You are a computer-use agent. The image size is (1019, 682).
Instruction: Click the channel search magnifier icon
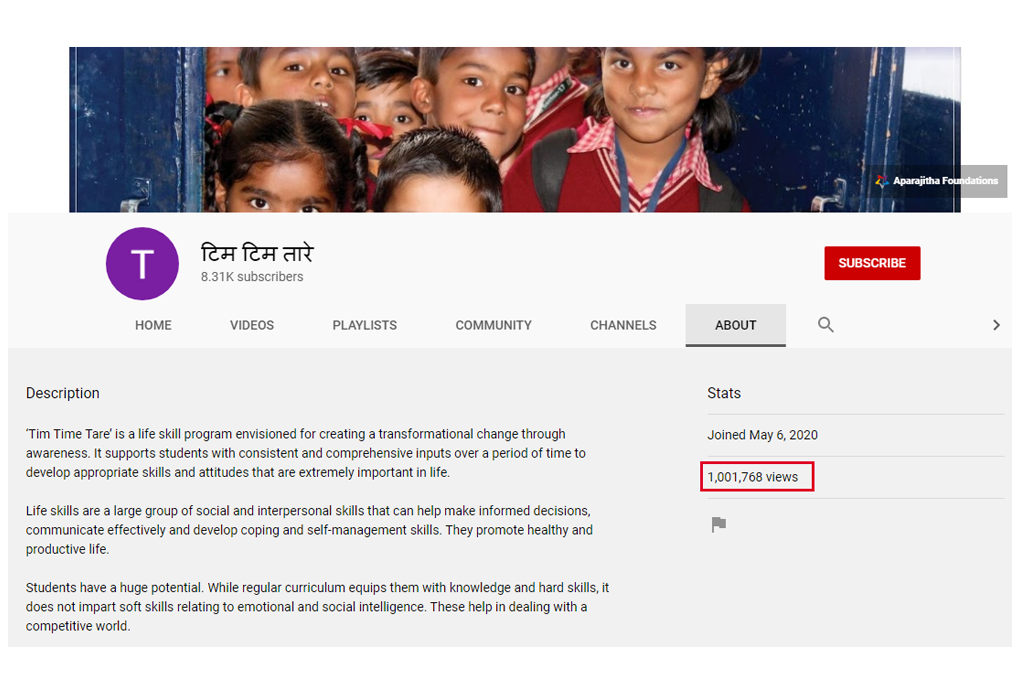coord(825,324)
